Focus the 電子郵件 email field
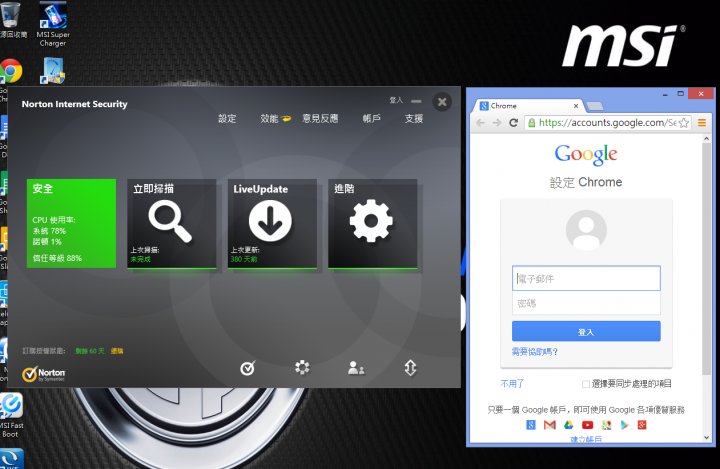720x469 pixels. (586, 278)
